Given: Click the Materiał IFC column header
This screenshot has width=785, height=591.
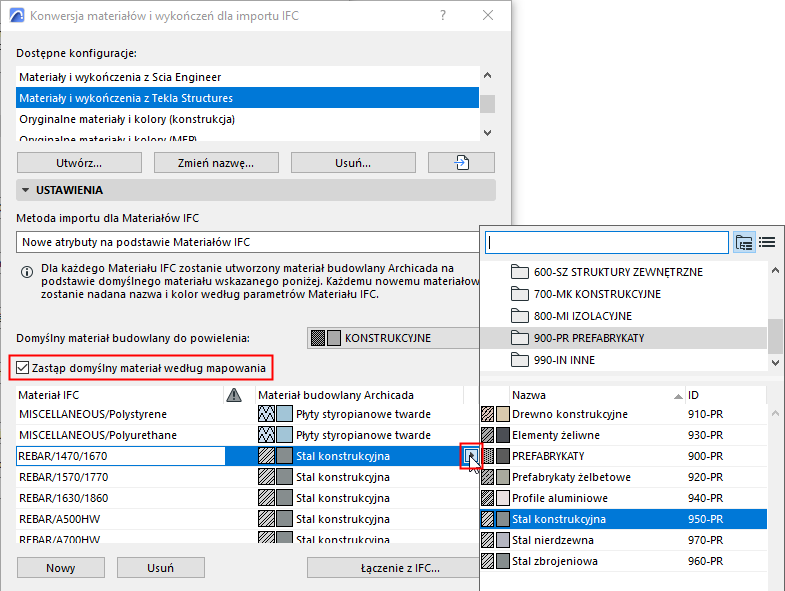Looking at the screenshot, I should [119, 395].
